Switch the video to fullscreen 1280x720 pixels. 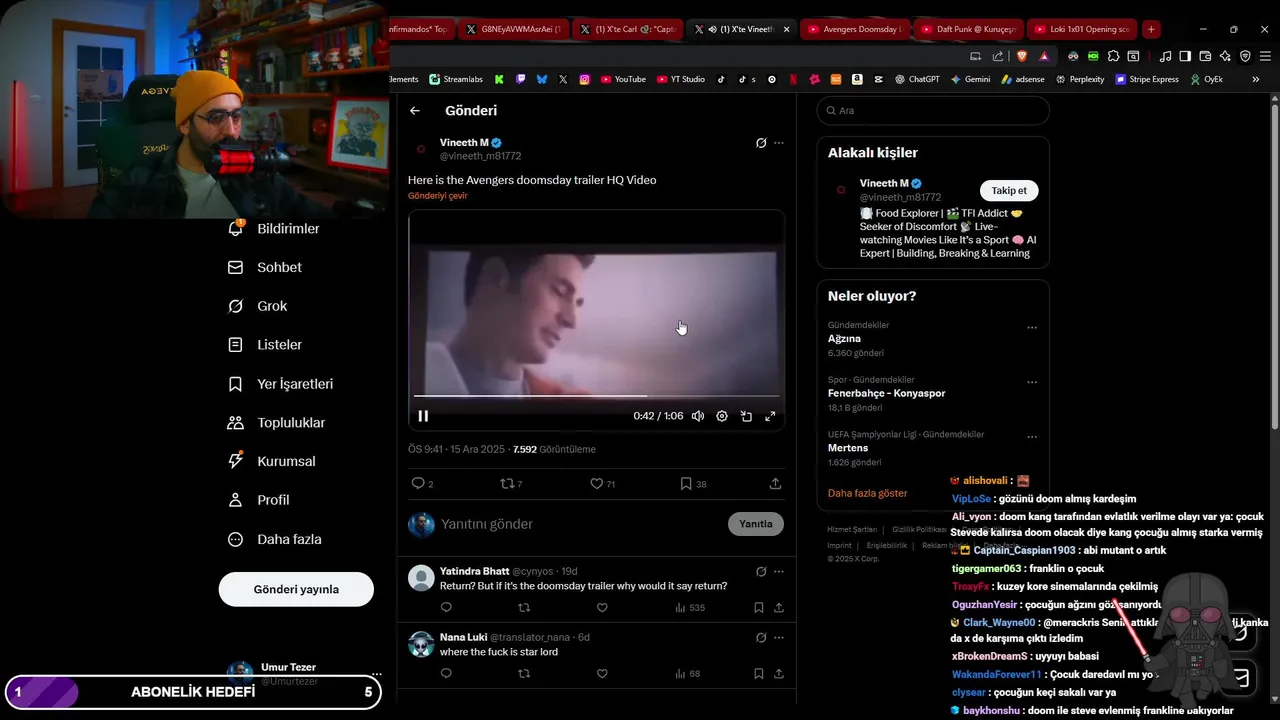pos(770,416)
